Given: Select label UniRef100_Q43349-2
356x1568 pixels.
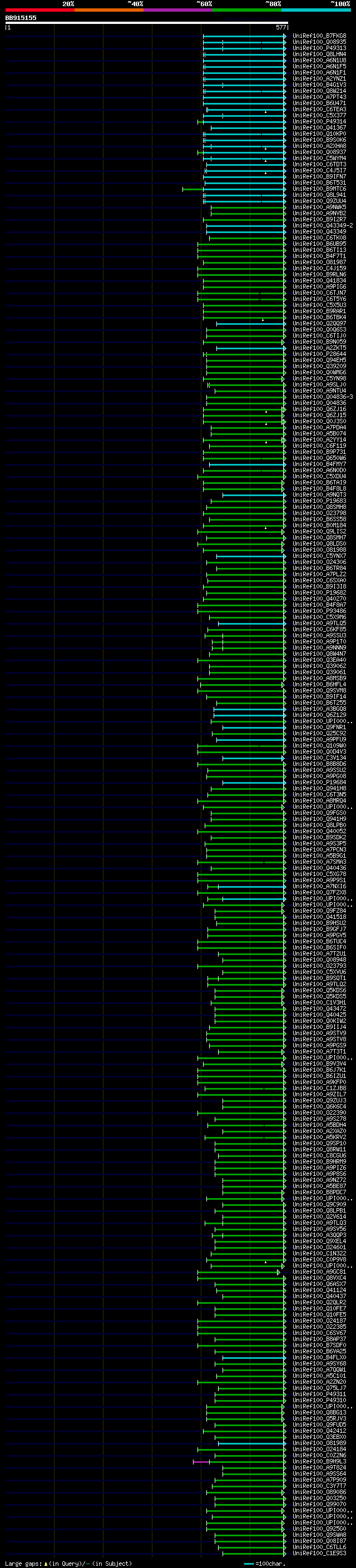Looking at the screenshot, I should coord(323,225).
